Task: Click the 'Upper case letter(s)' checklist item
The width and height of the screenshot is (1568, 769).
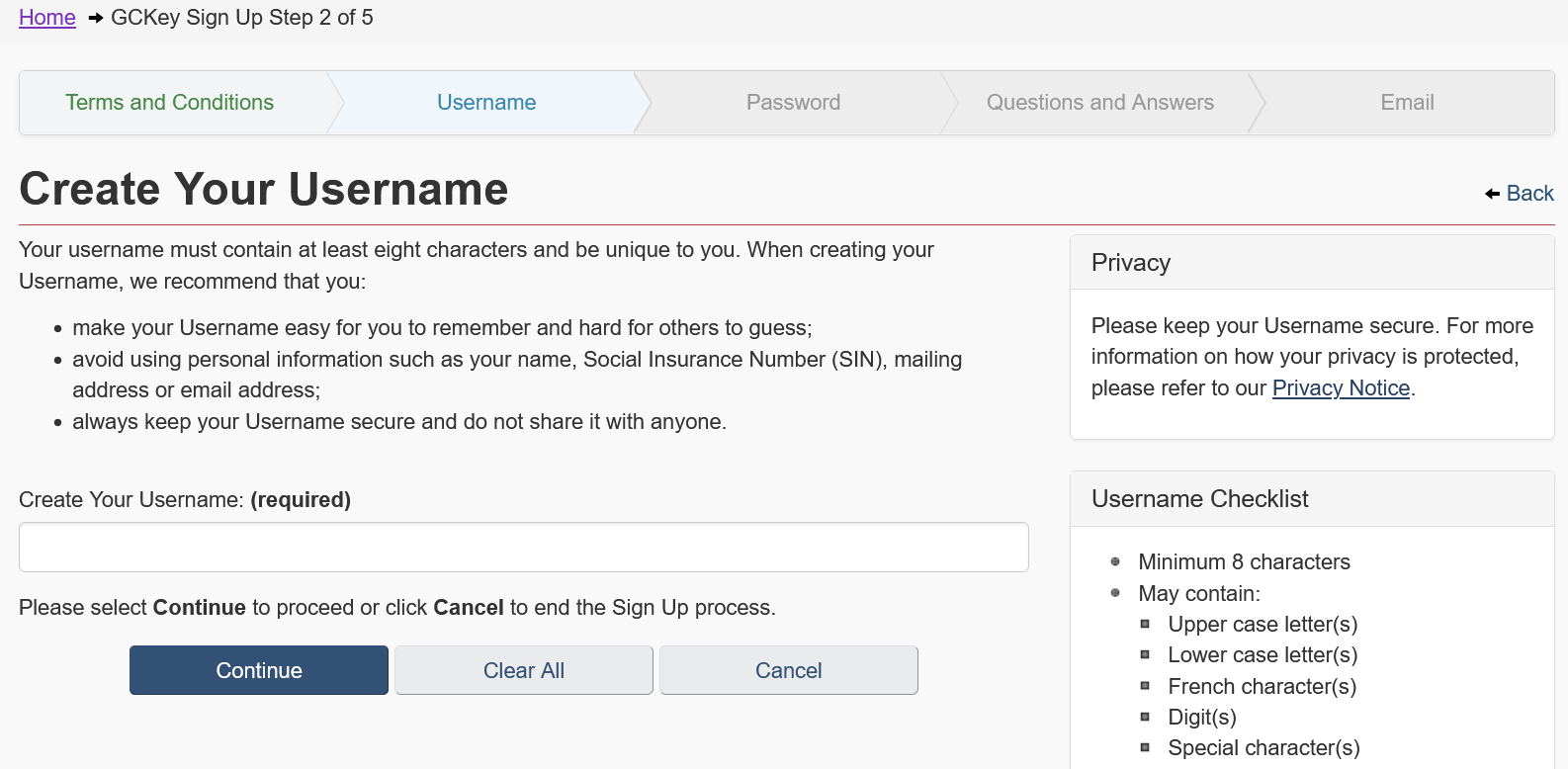Action: tap(1263, 625)
